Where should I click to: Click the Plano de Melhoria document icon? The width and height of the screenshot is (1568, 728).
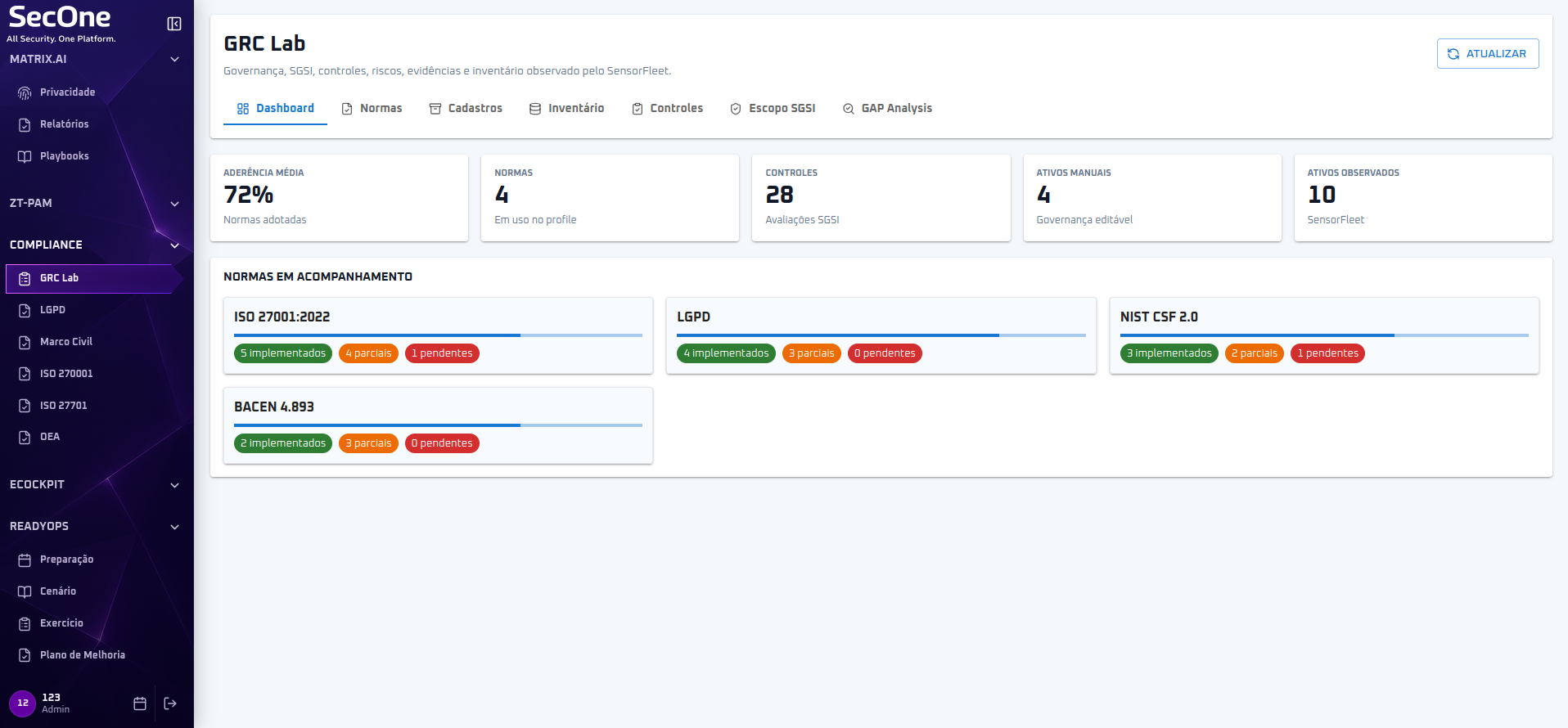pyautogui.click(x=25, y=655)
